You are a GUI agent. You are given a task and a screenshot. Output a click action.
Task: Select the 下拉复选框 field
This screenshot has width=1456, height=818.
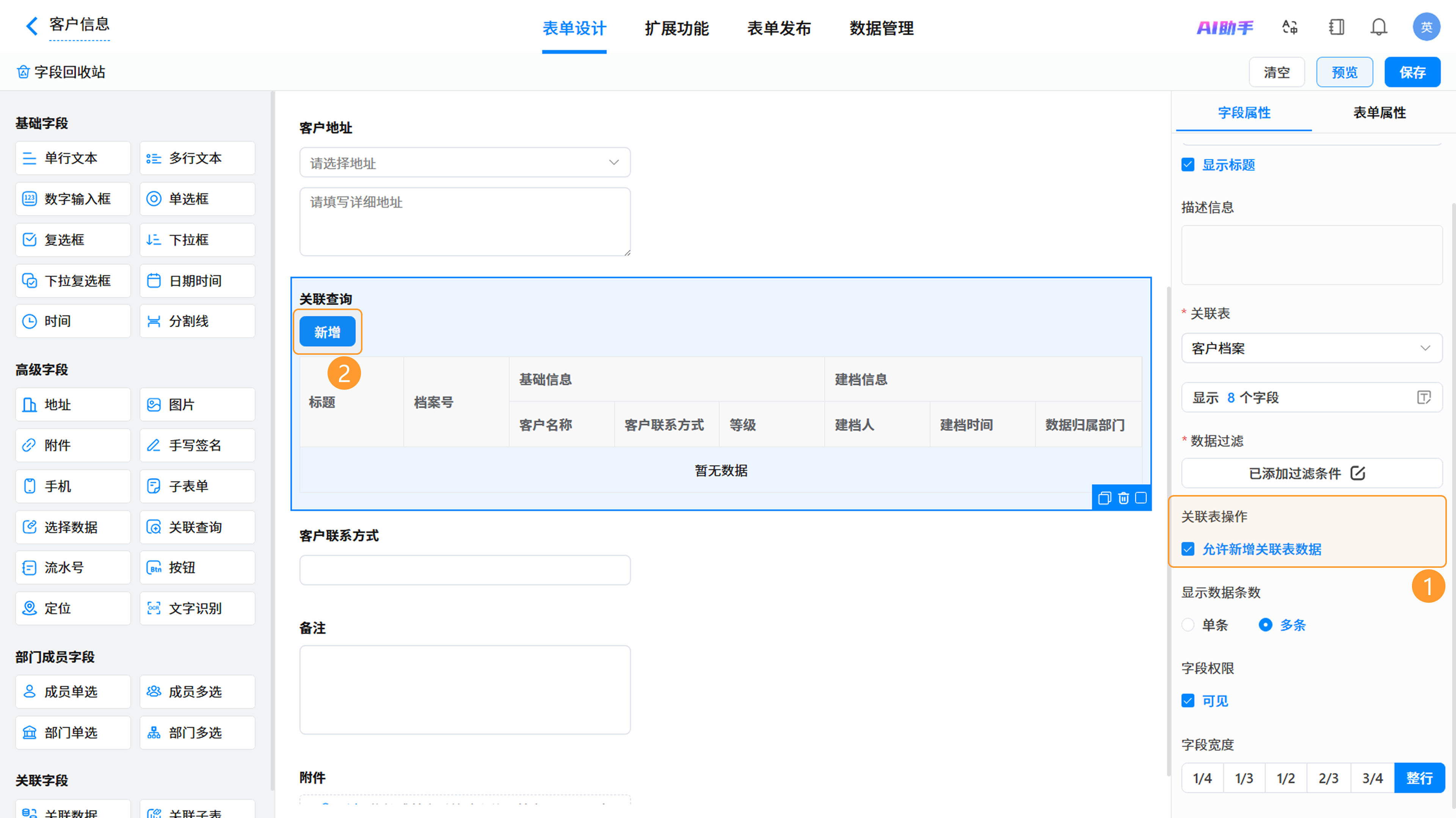(73, 281)
